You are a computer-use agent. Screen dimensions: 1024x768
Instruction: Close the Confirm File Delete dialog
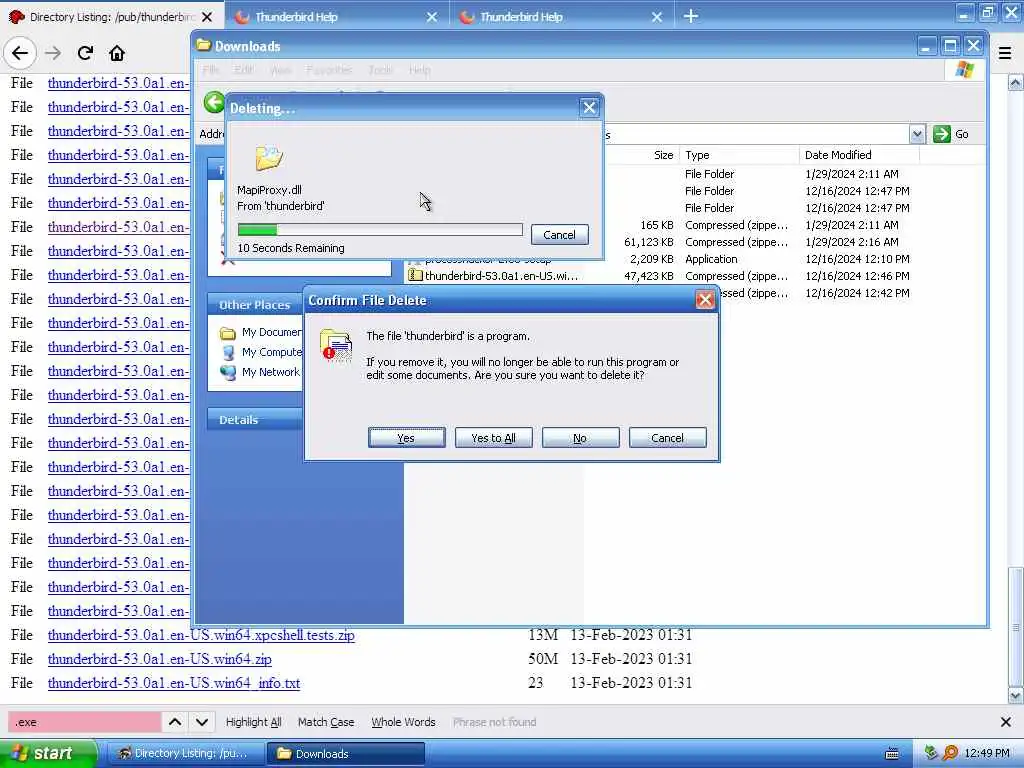tap(705, 300)
